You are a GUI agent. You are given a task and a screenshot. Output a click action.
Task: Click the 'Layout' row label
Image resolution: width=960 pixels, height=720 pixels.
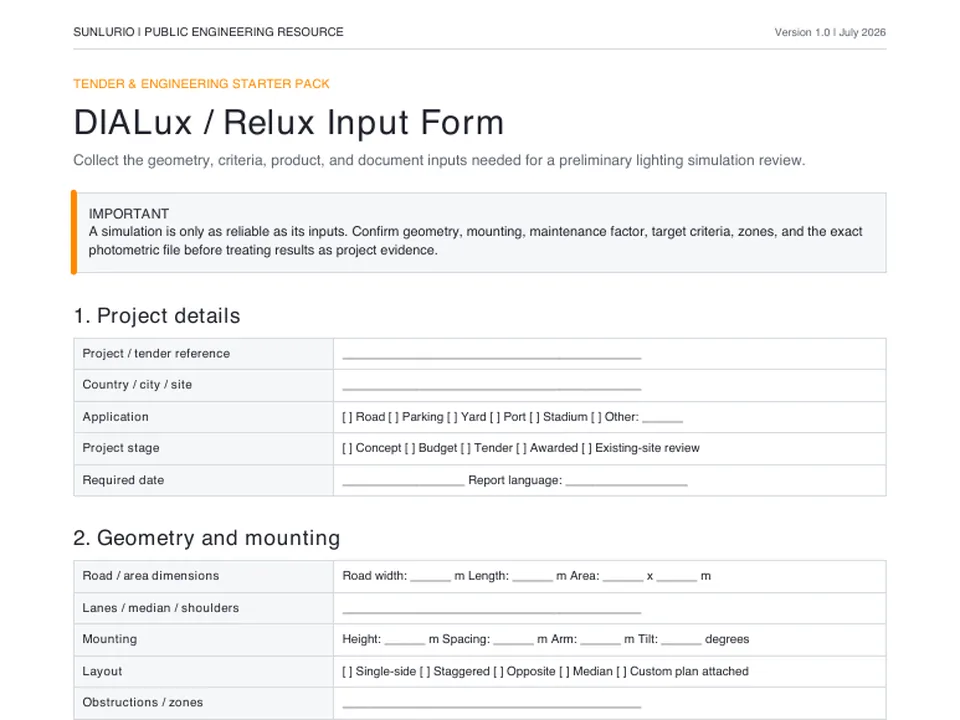102,672
